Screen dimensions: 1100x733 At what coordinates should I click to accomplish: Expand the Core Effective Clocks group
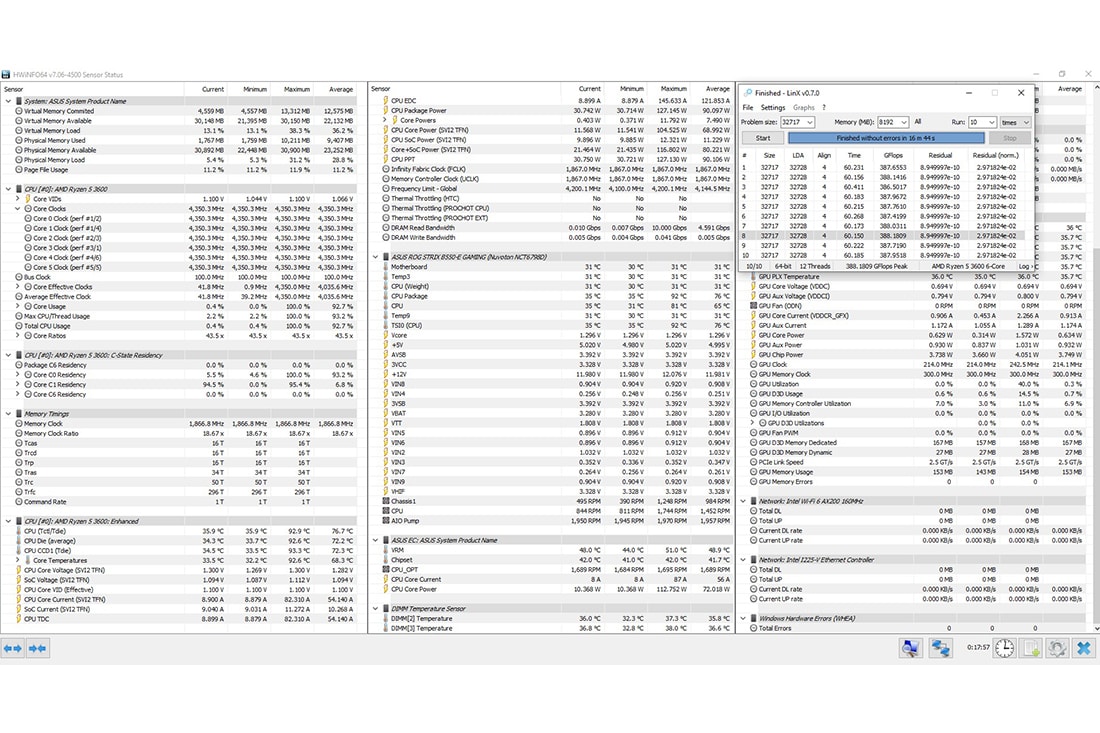19,287
